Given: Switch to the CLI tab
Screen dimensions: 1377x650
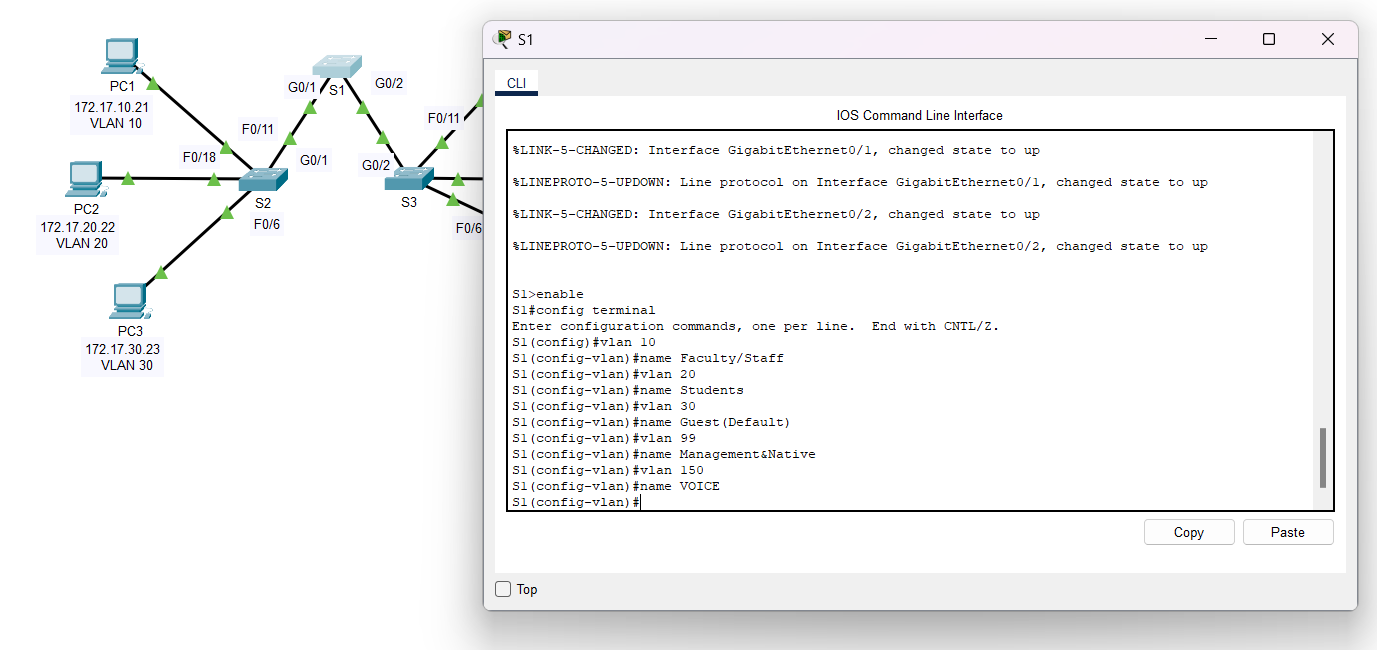Looking at the screenshot, I should (x=516, y=84).
